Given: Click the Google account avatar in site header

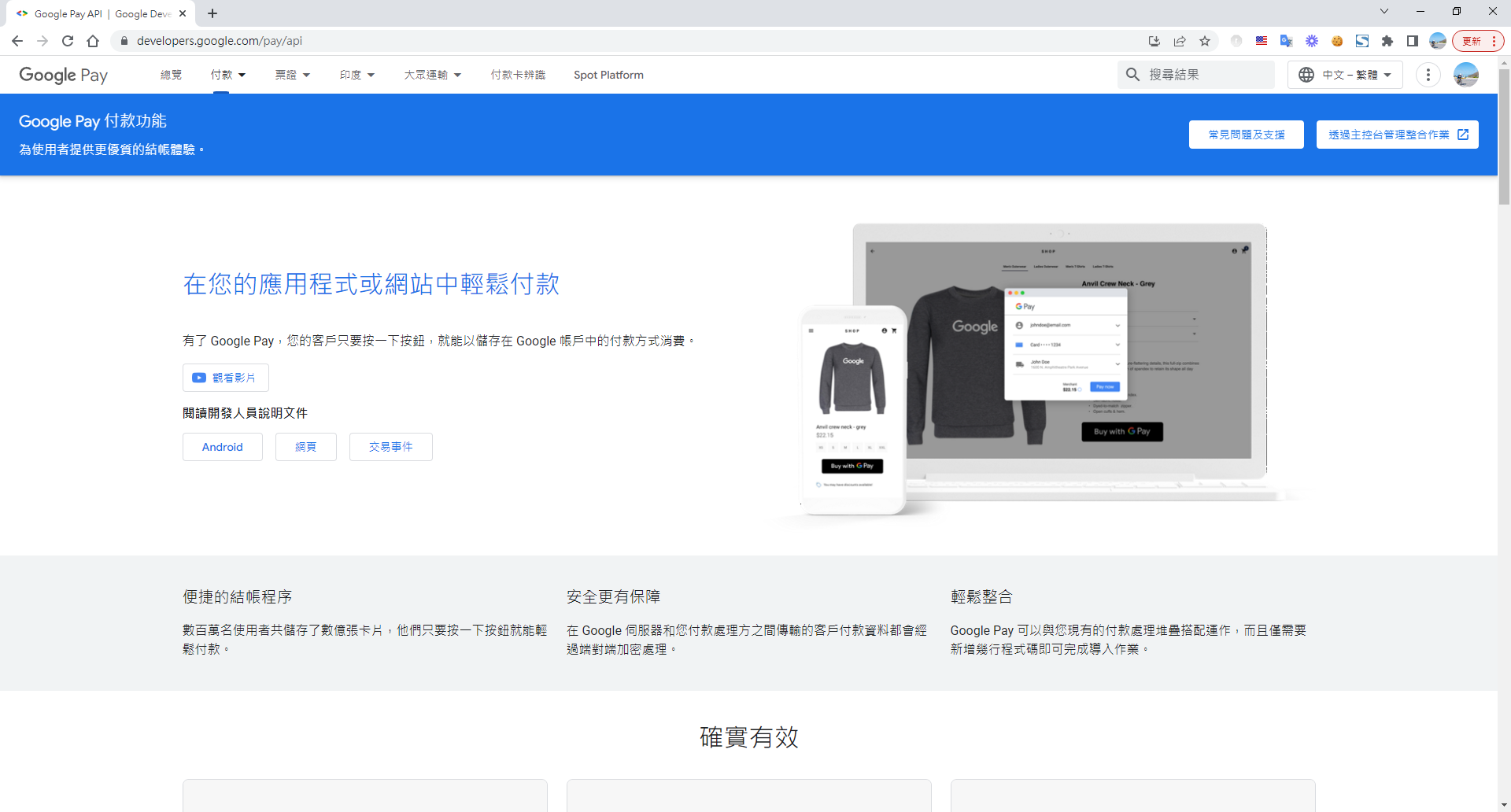Looking at the screenshot, I should coord(1465,75).
